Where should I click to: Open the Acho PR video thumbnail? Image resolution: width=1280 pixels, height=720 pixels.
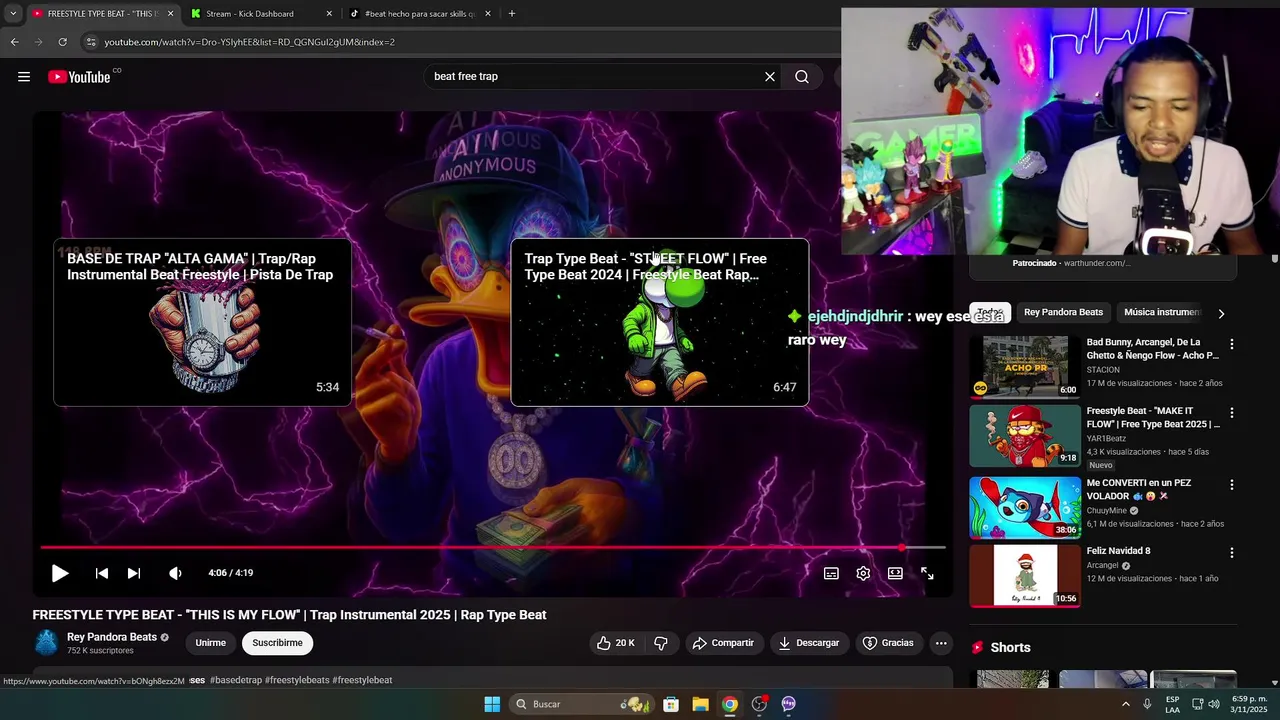pos(1025,367)
